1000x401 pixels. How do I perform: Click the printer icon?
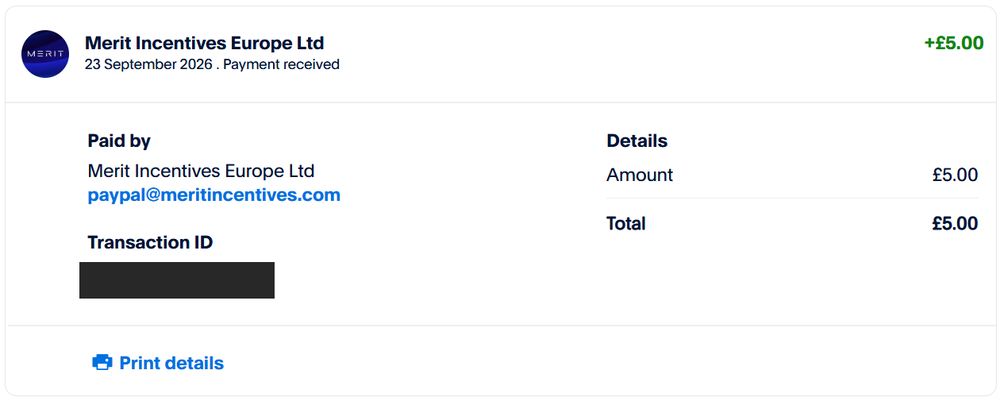[102, 363]
